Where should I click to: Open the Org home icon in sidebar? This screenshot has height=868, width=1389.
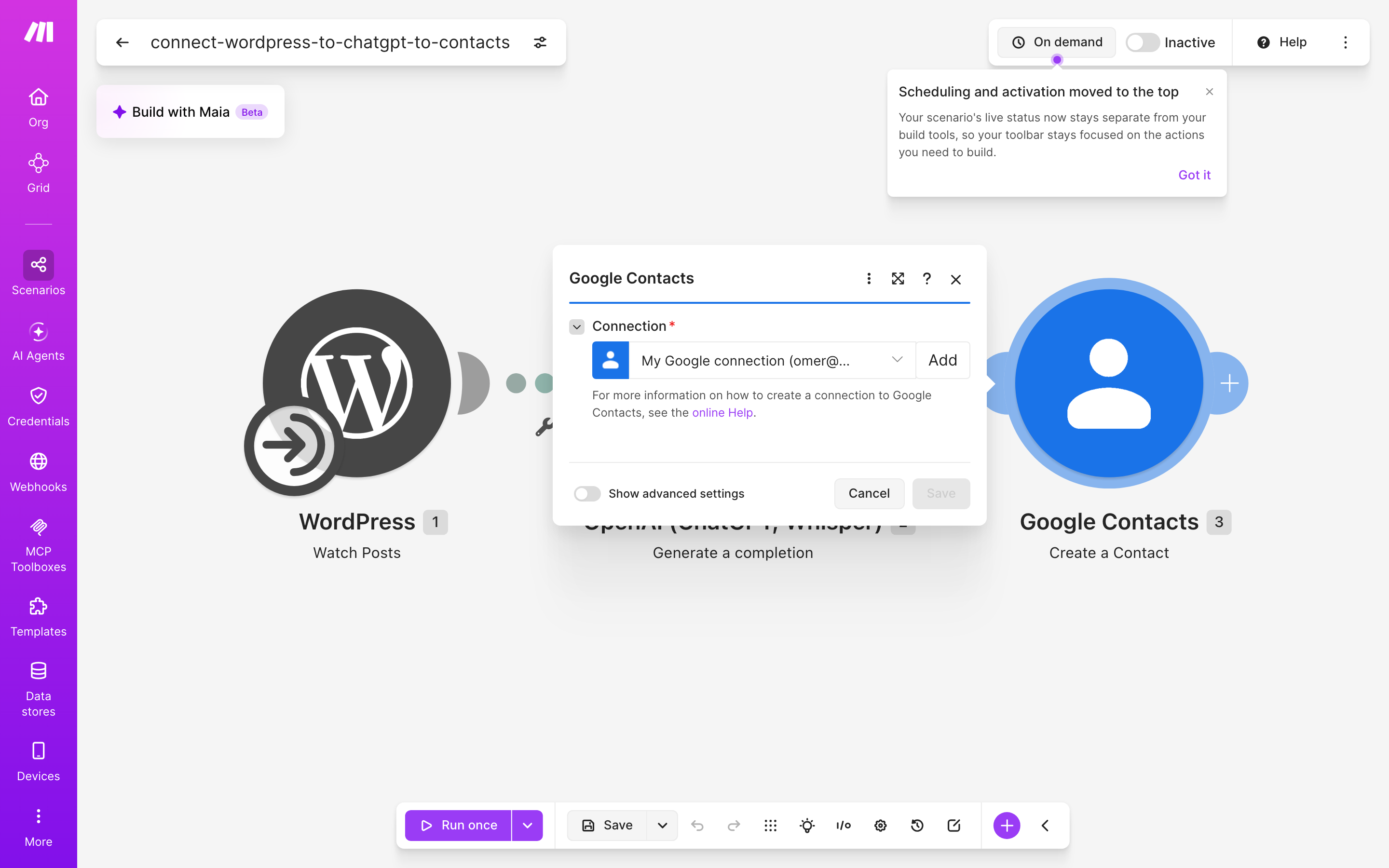click(39, 108)
